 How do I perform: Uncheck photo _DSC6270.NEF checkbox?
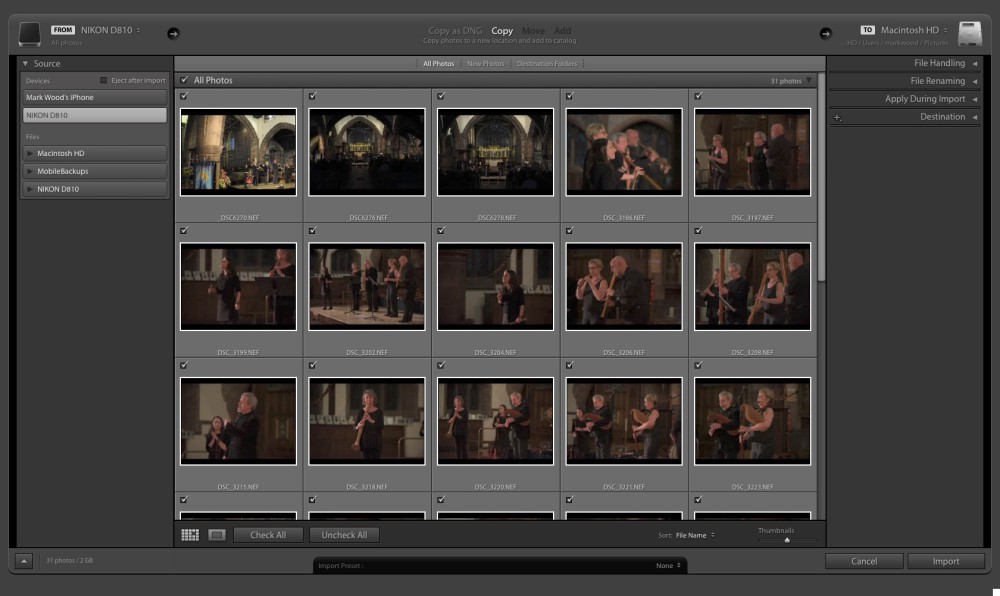pyautogui.click(x=184, y=96)
